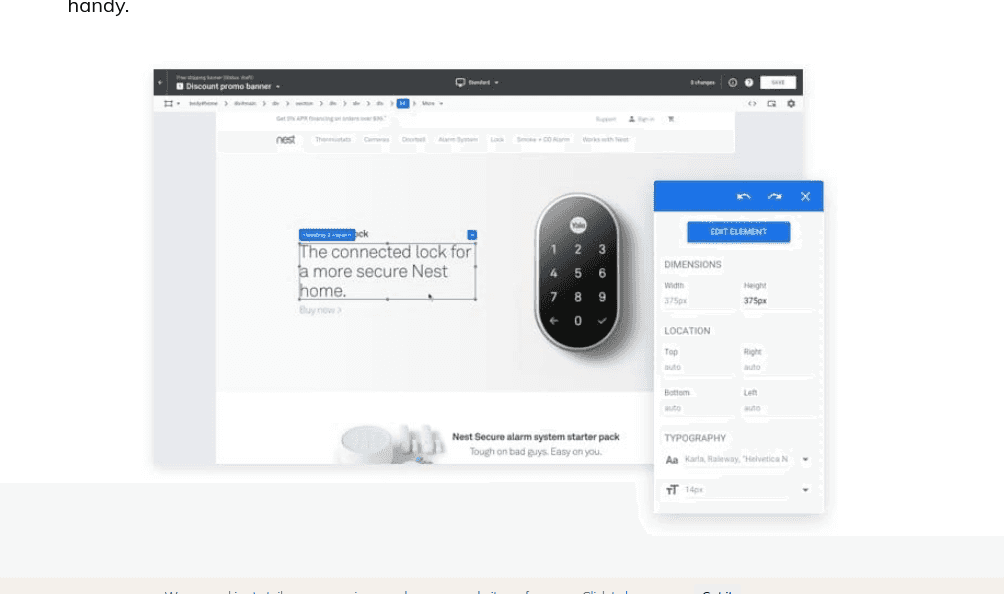This screenshot has height=594, width=1004.
Task: Click the SAVE button
Action: pyautogui.click(x=778, y=83)
